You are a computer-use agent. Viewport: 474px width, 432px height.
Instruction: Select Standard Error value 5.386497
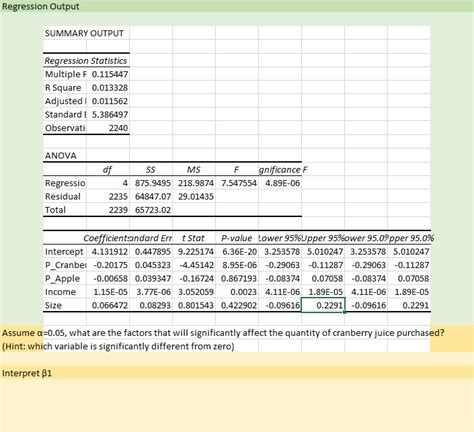[x=110, y=114]
